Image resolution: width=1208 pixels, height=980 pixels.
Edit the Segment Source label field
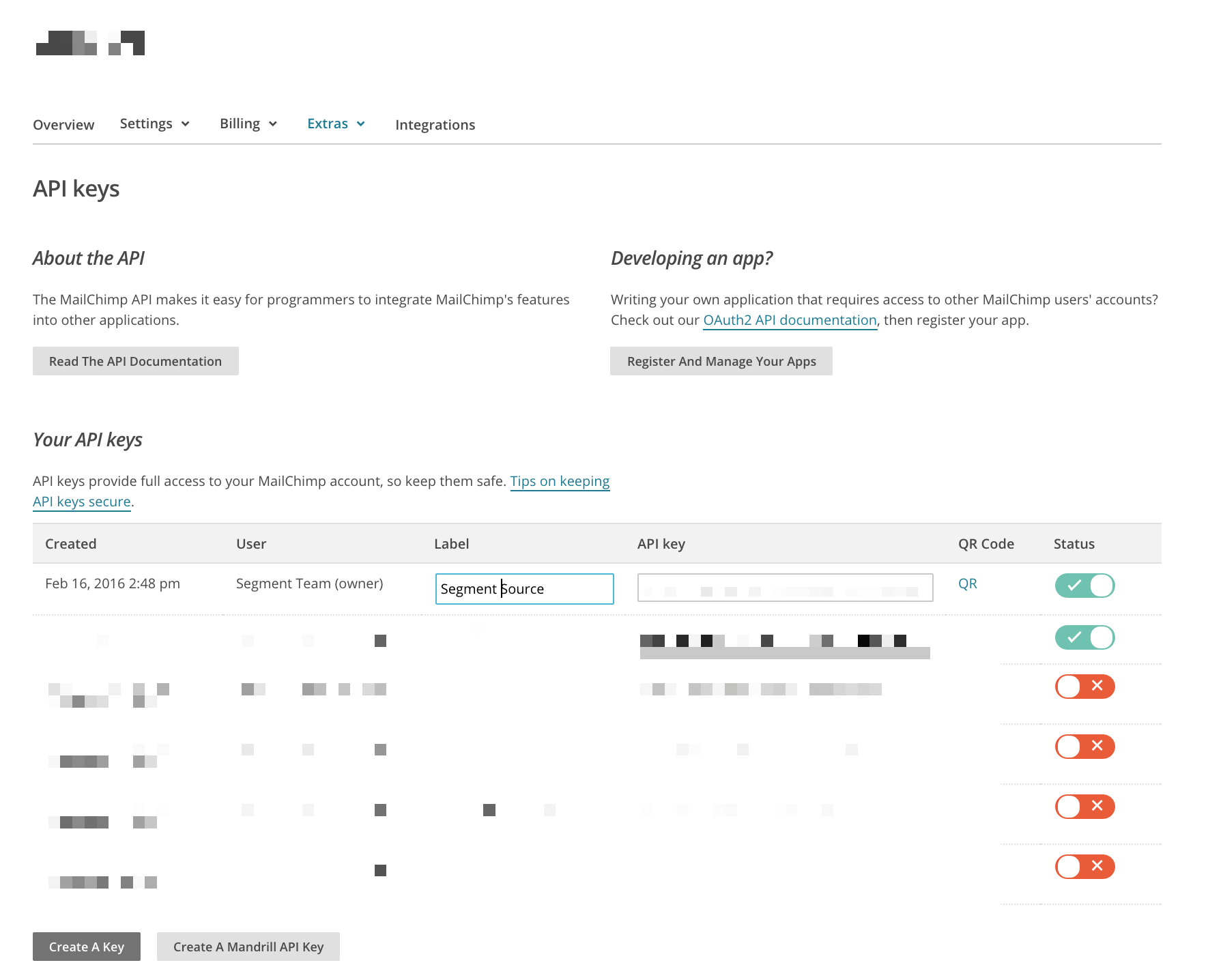(x=523, y=588)
